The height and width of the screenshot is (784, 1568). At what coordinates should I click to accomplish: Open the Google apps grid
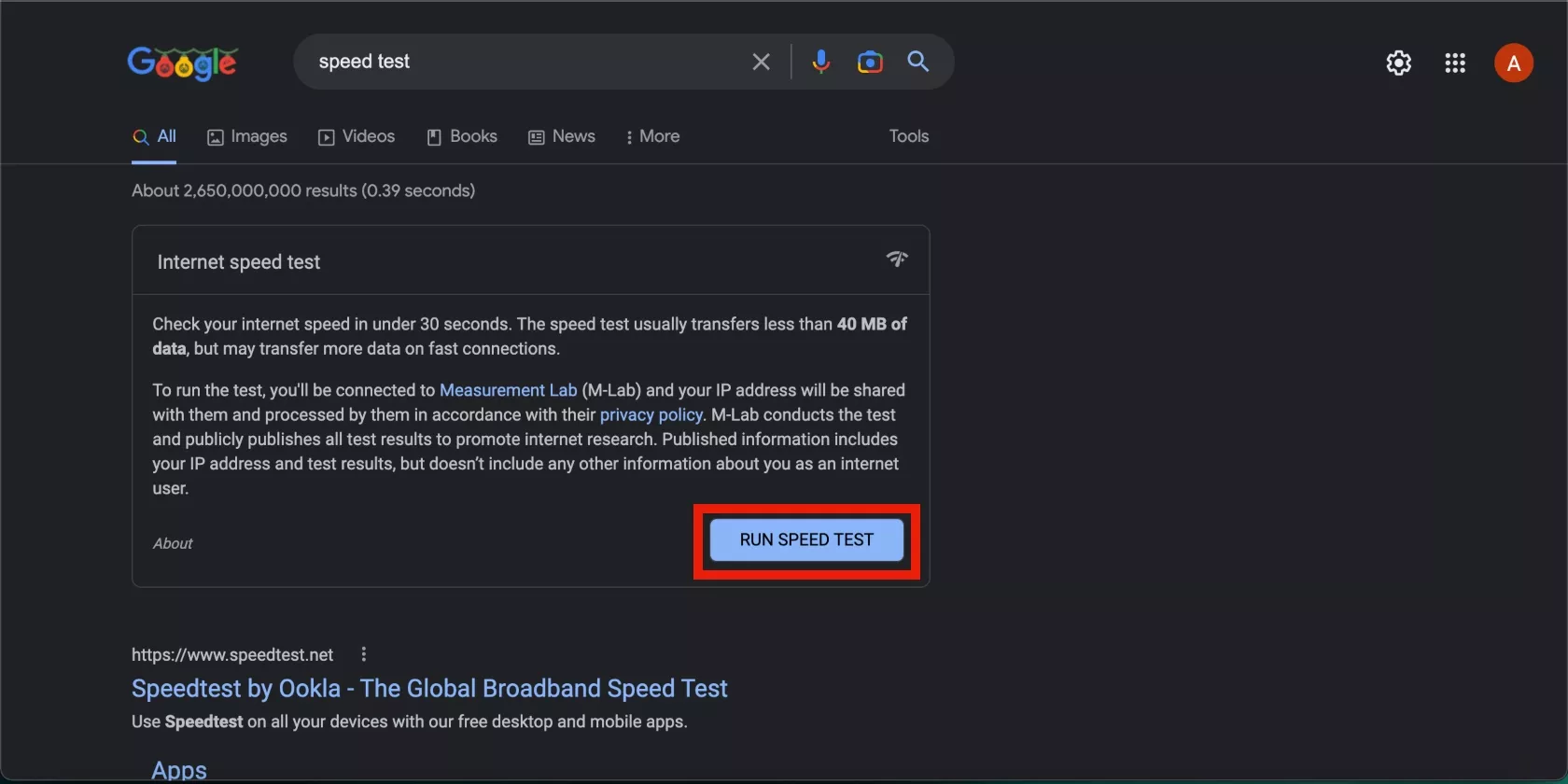tap(1454, 63)
